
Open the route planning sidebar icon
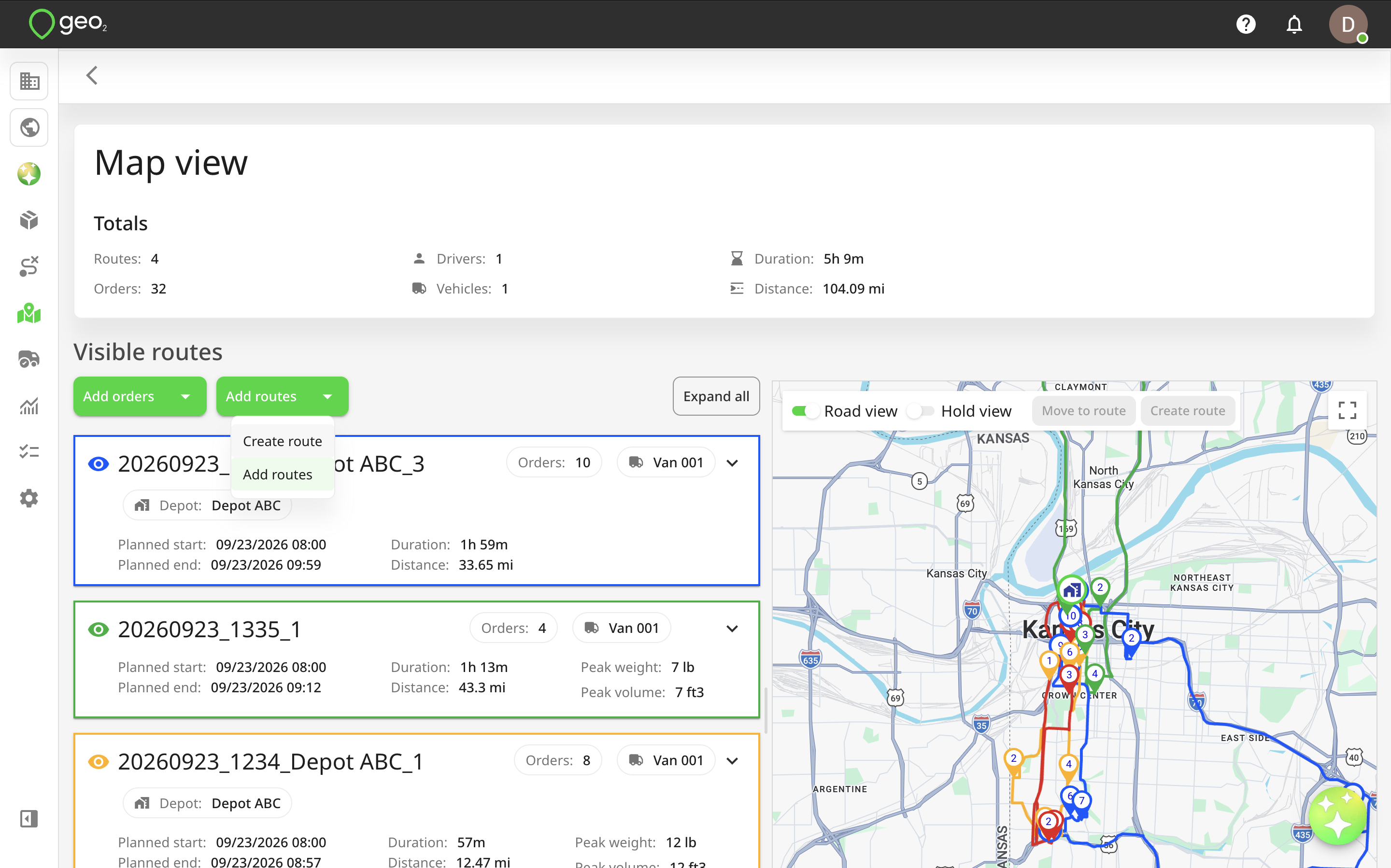click(29, 266)
